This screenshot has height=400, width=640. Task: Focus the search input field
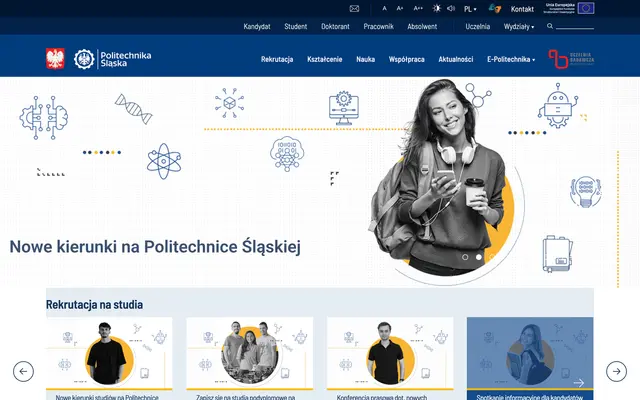click(575, 26)
